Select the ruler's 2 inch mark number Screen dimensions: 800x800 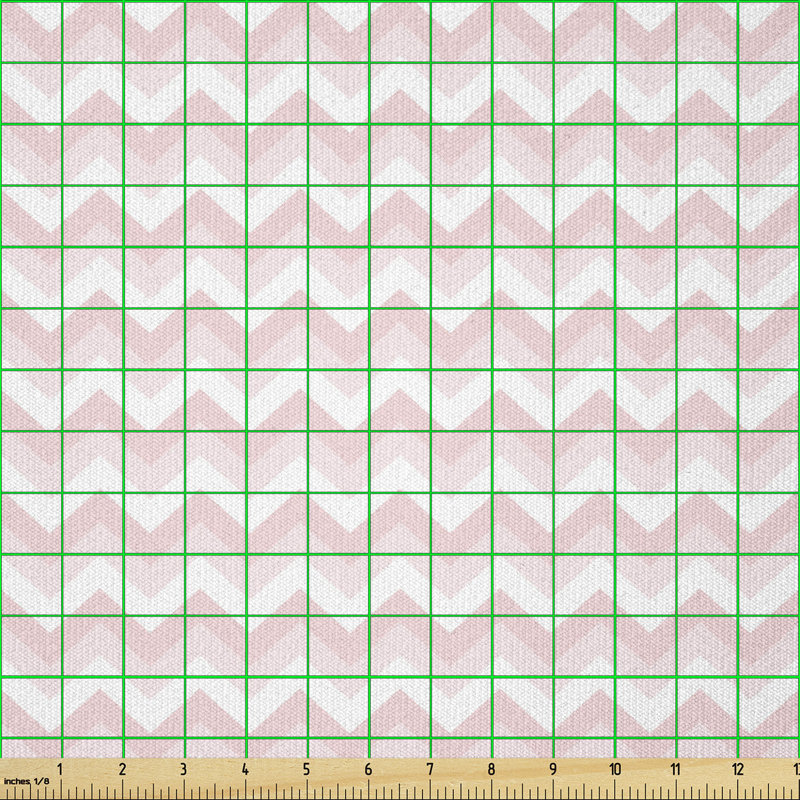pyautogui.click(x=122, y=769)
